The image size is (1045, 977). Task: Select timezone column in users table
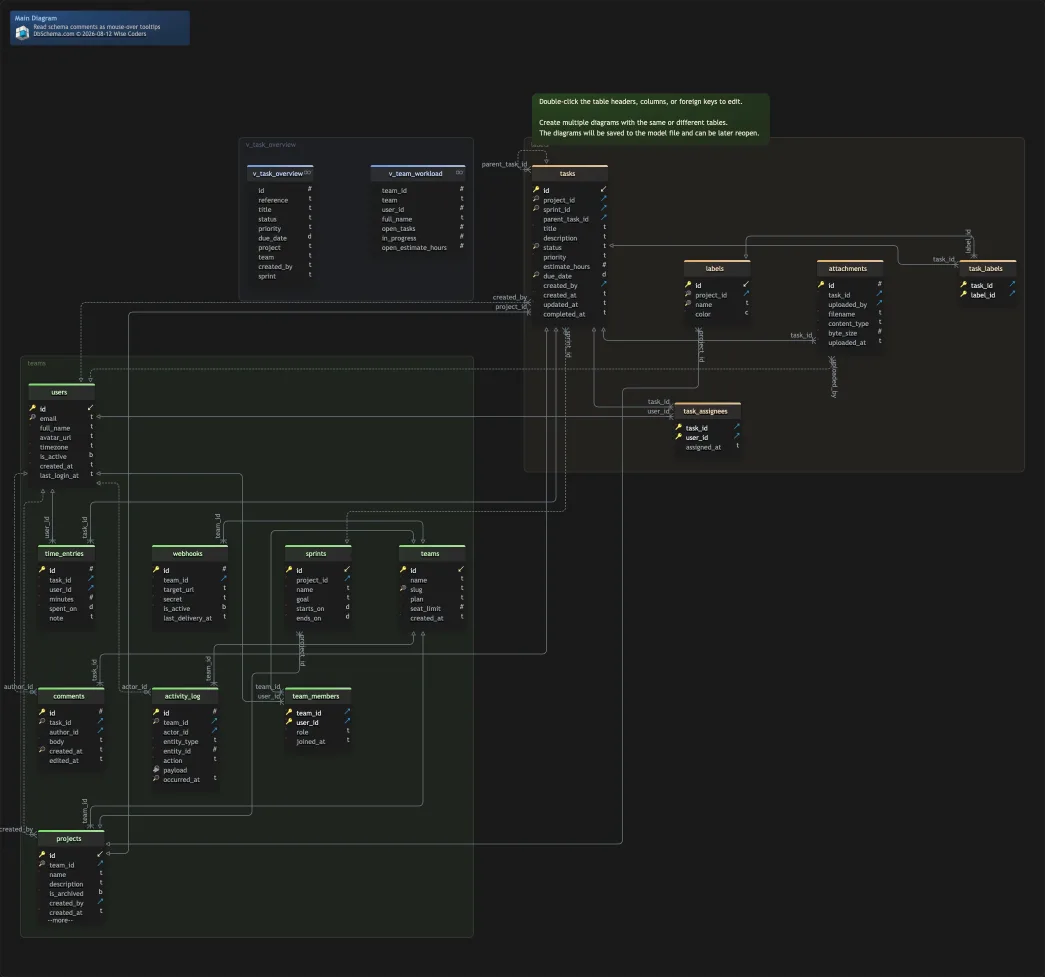(x=61, y=447)
